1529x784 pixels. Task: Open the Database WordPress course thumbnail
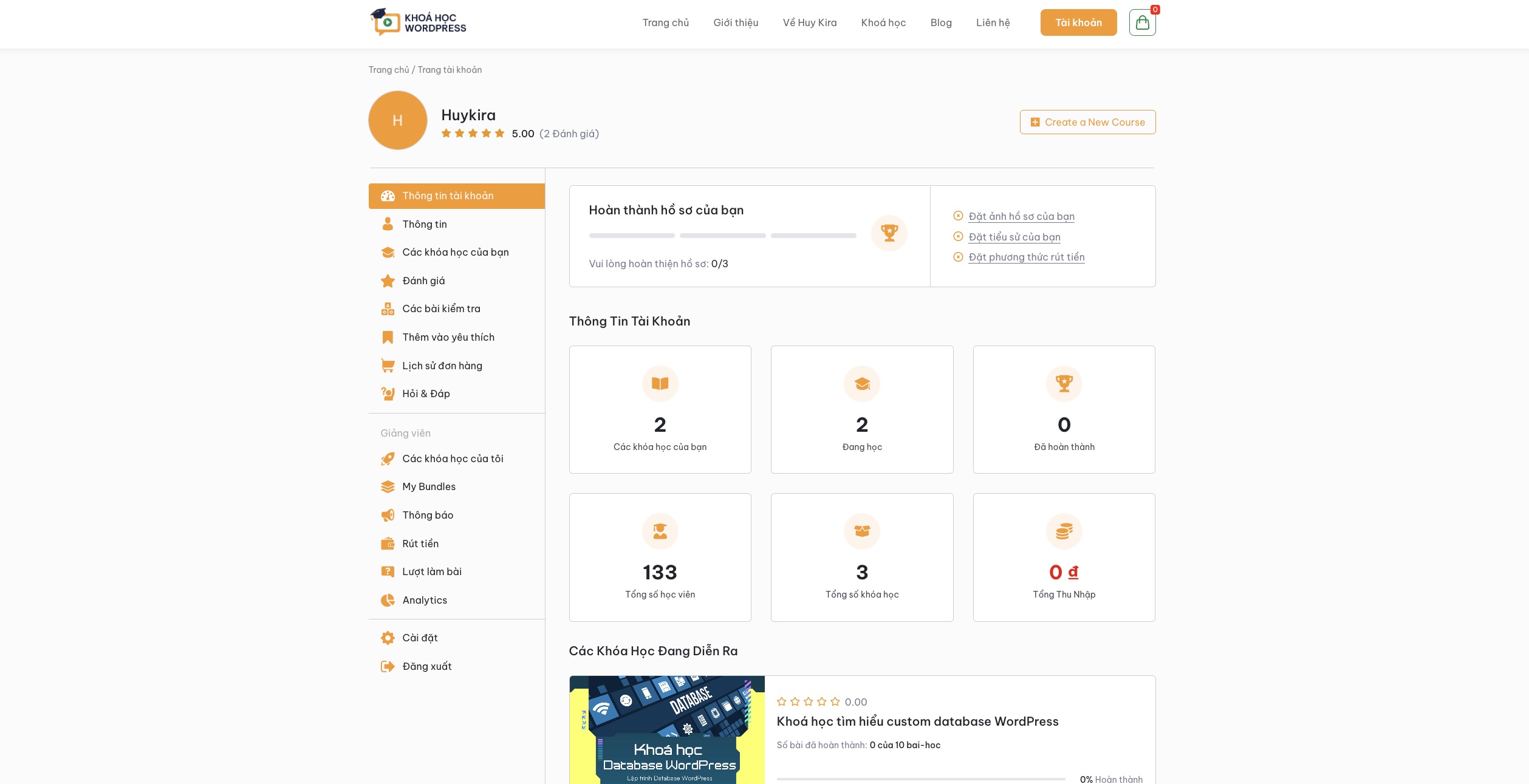[666, 729]
